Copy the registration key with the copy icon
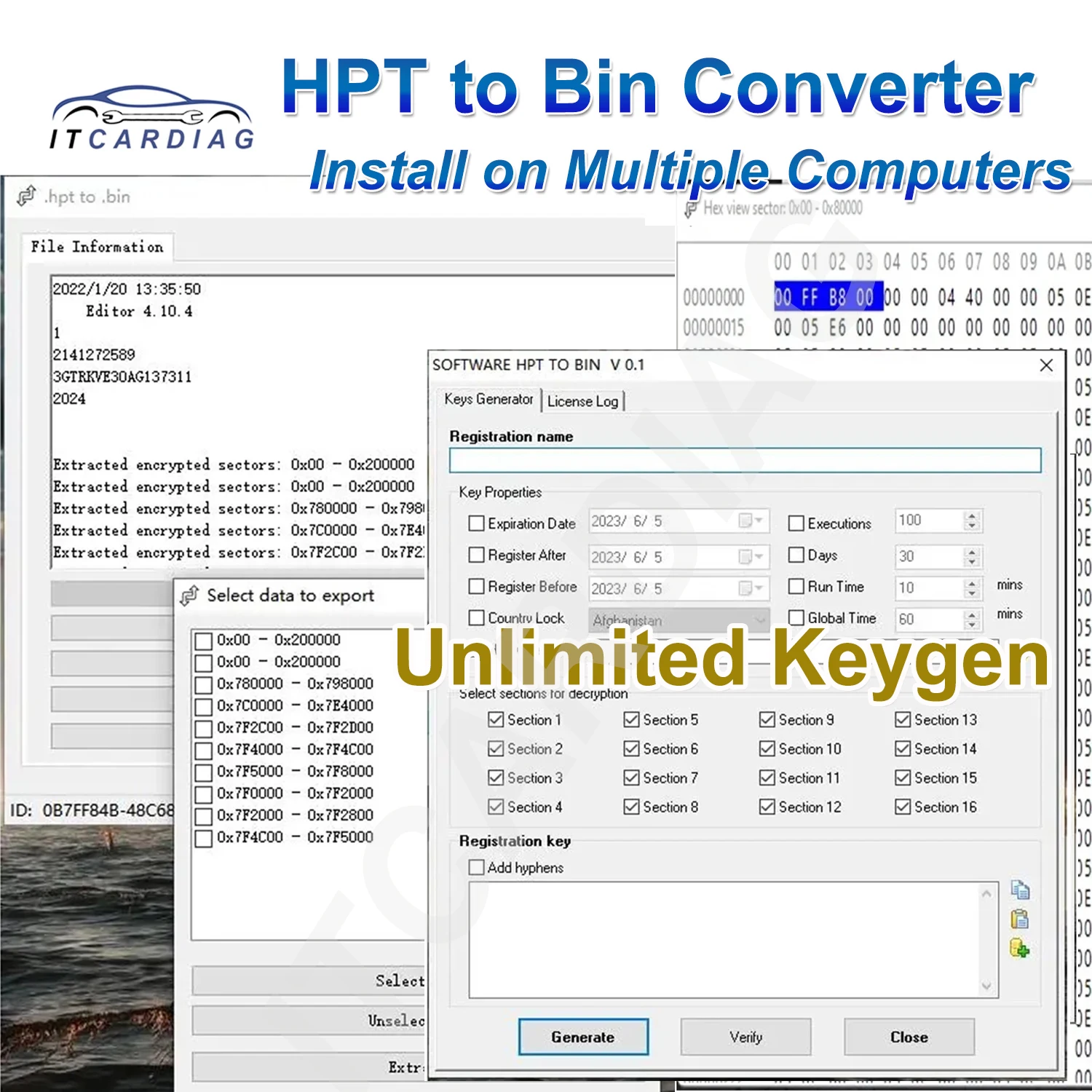The image size is (1092, 1092). point(1020,889)
